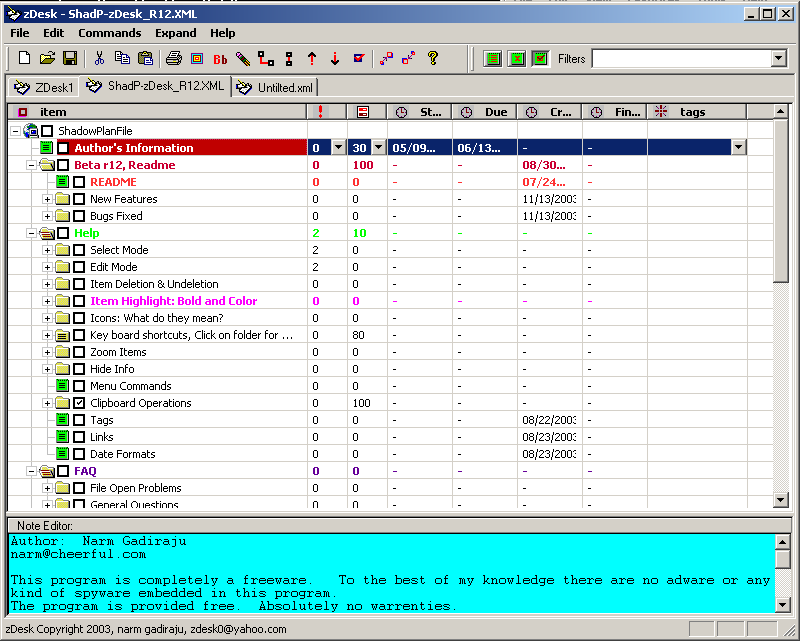Viewport: 800px width, 641px height.
Task: Print with the printer toolbar icon
Action: tap(174, 58)
